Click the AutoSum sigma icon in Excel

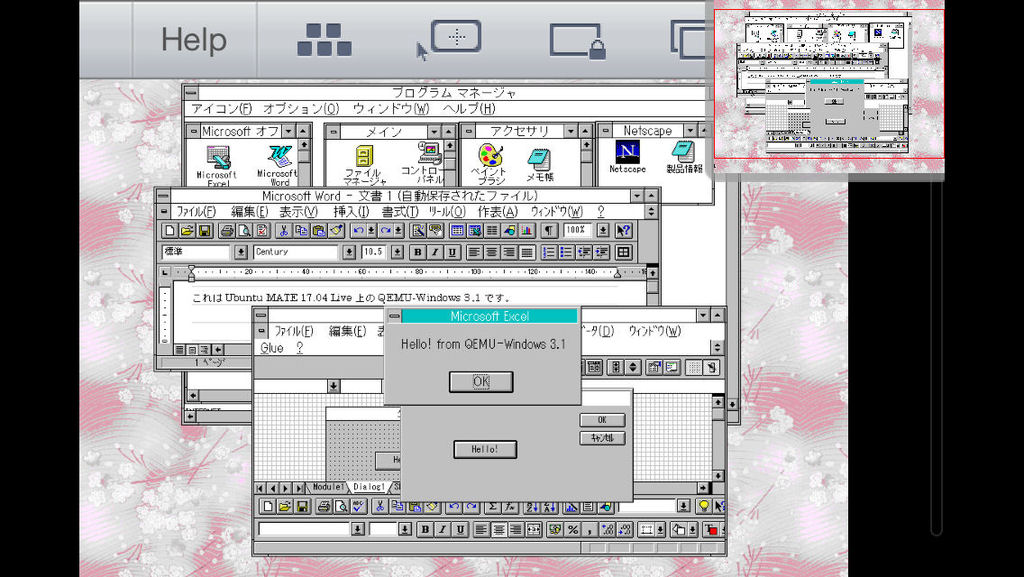(x=493, y=507)
